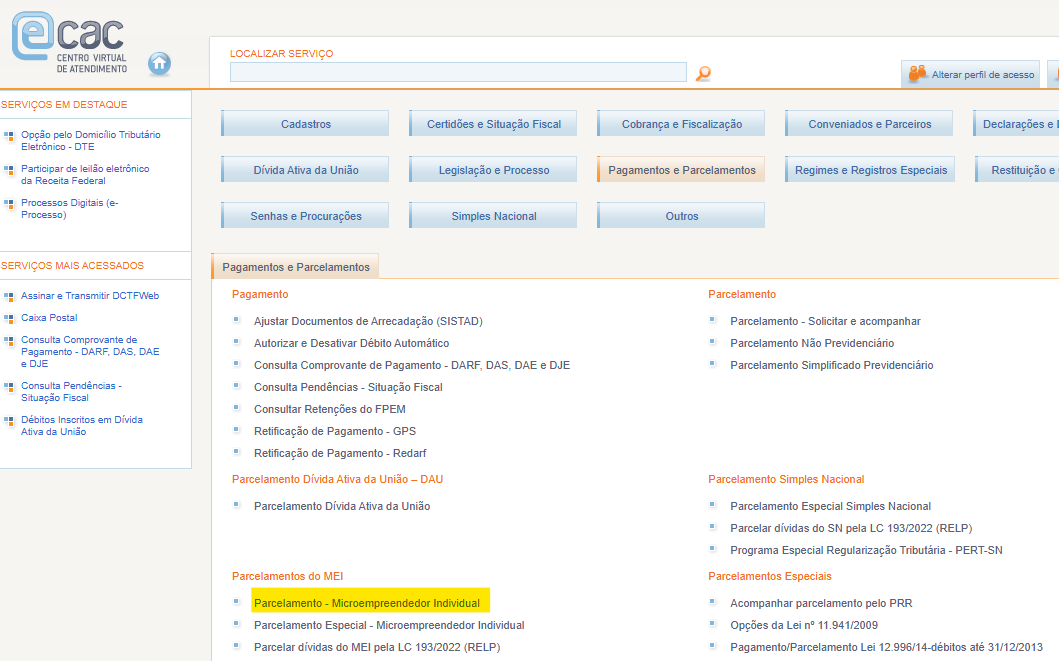The image size is (1059, 661).
Task: Open Opção pelo Domicílio Tributário Eletrônico link
Action: click(91, 140)
